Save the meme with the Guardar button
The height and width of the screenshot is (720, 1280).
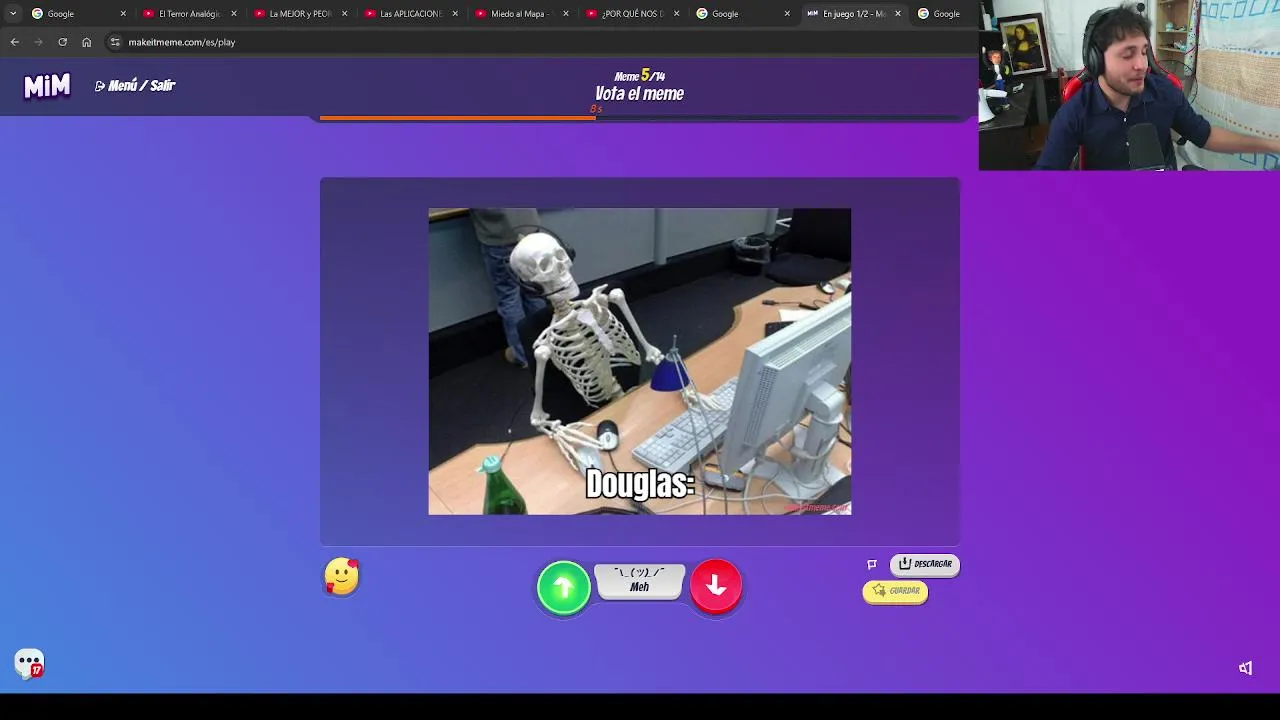[895, 591]
